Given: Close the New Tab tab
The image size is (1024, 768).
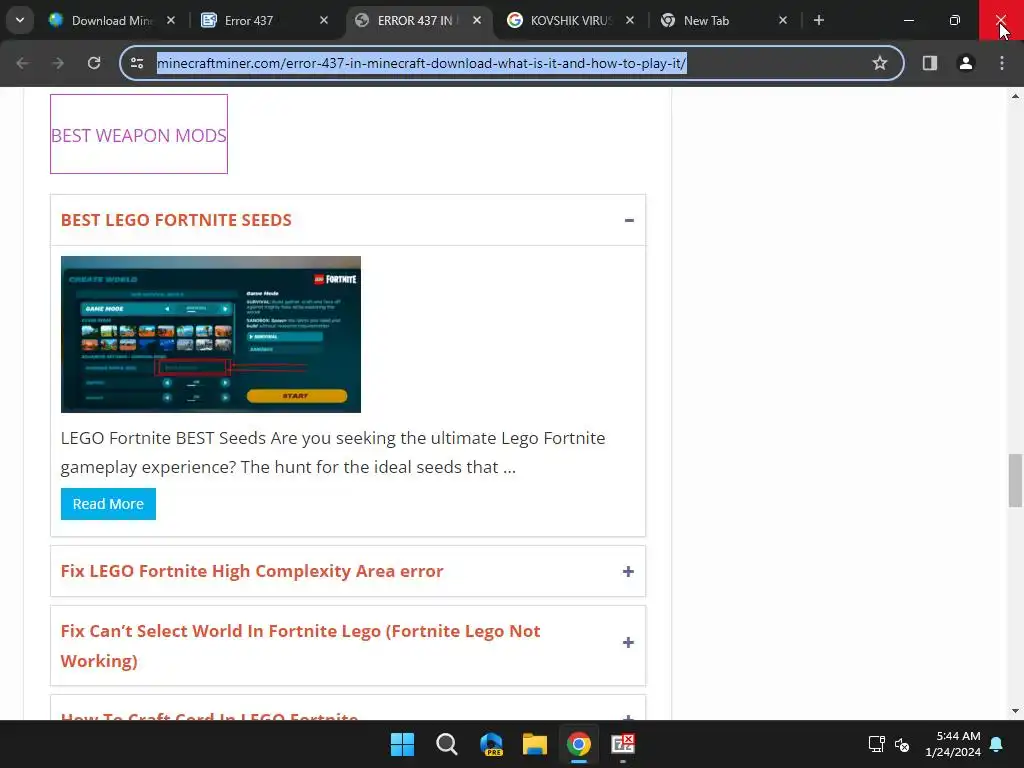Looking at the screenshot, I should tap(783, 20).
